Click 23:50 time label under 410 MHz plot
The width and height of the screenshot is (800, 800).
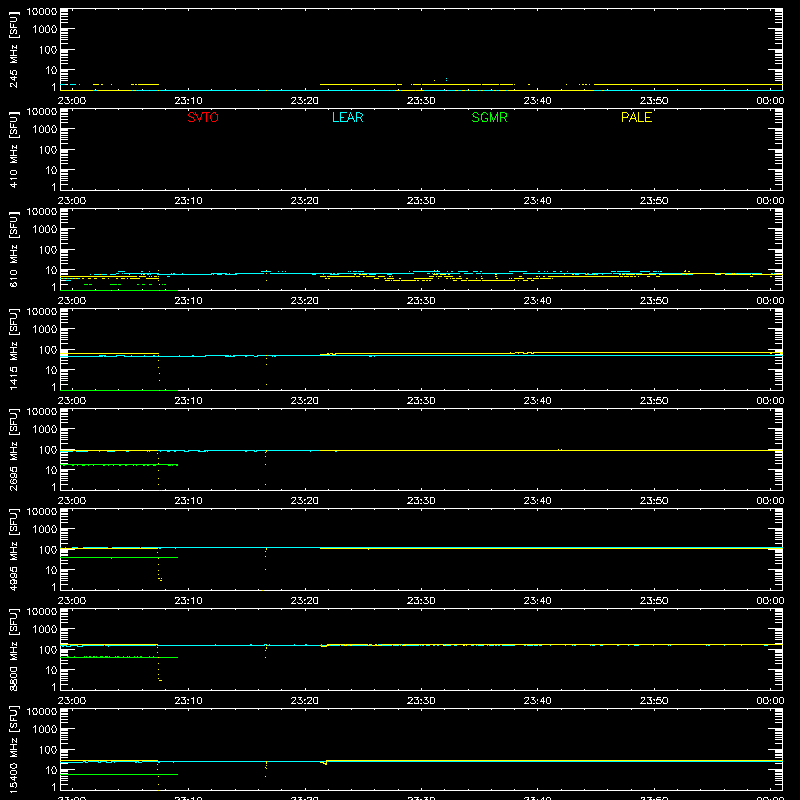(x=654, y=201)
